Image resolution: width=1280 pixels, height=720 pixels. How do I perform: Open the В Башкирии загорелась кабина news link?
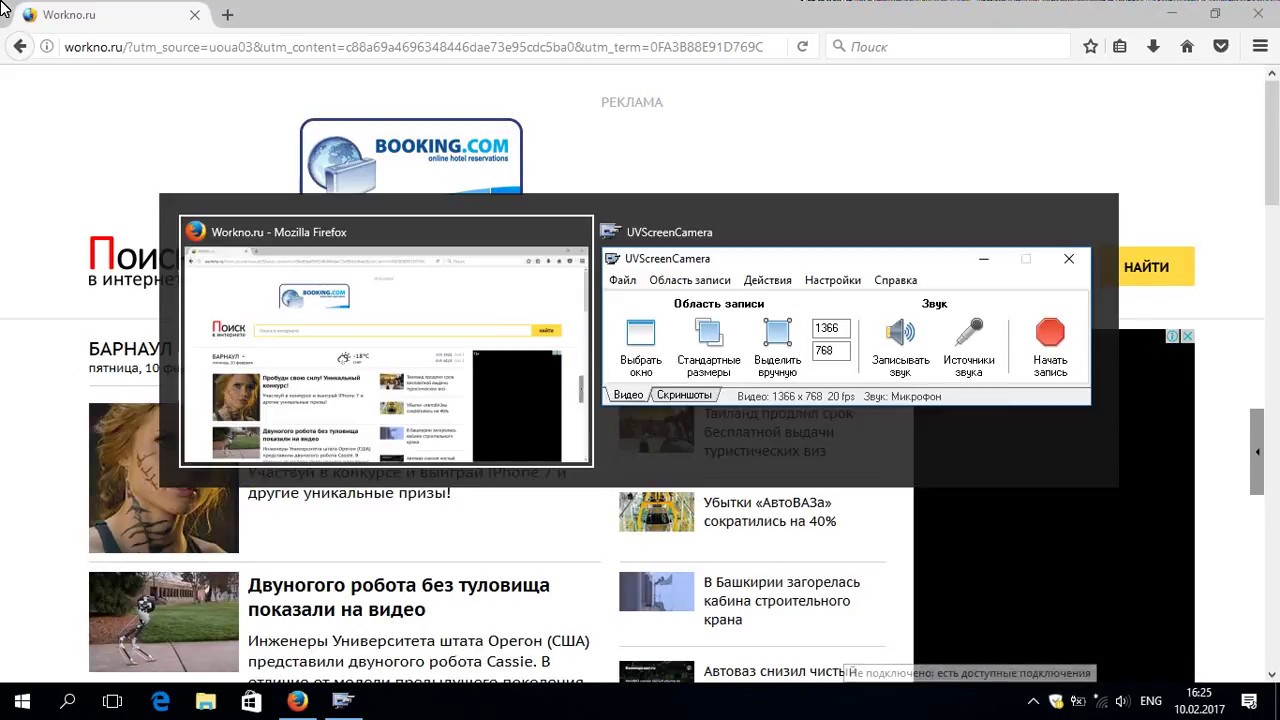coord(782,601)
